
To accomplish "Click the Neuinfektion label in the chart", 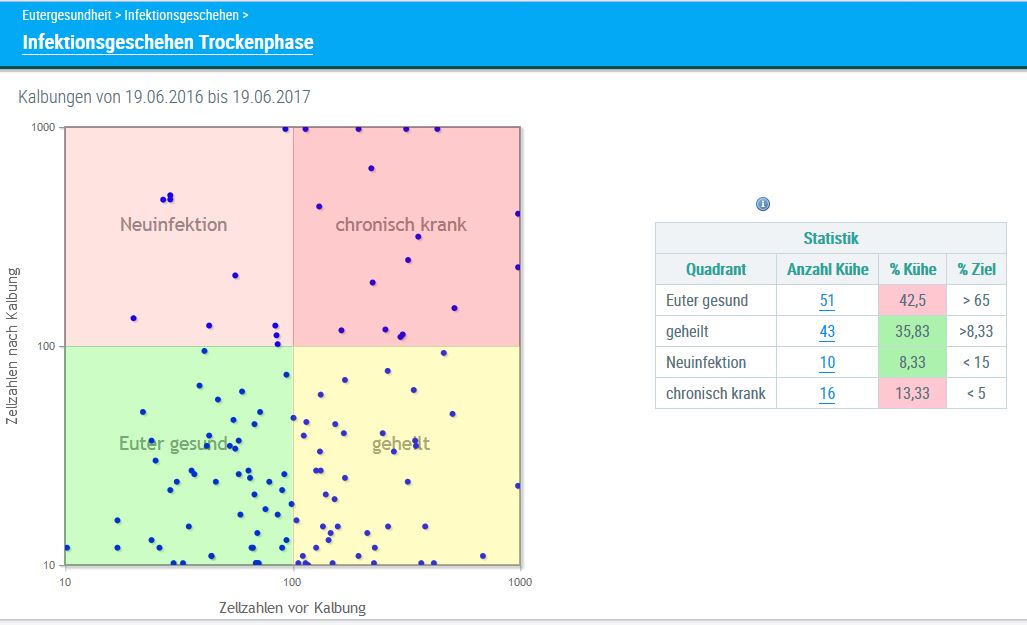I will [173, 224].
